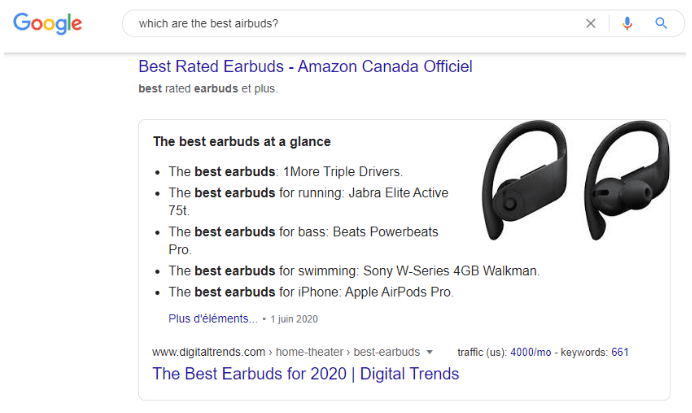Clear the search query with the X icon
This screenshot has height=413, width=692.
[591, 24]
